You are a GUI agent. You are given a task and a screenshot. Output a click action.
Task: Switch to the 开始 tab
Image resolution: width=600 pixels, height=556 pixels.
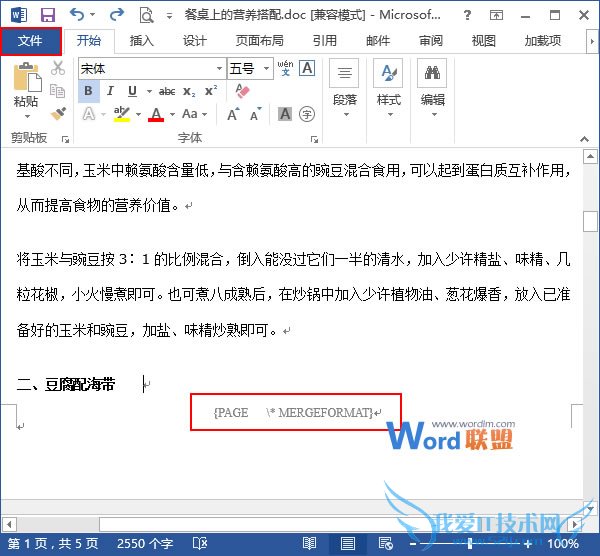[89, 41]
